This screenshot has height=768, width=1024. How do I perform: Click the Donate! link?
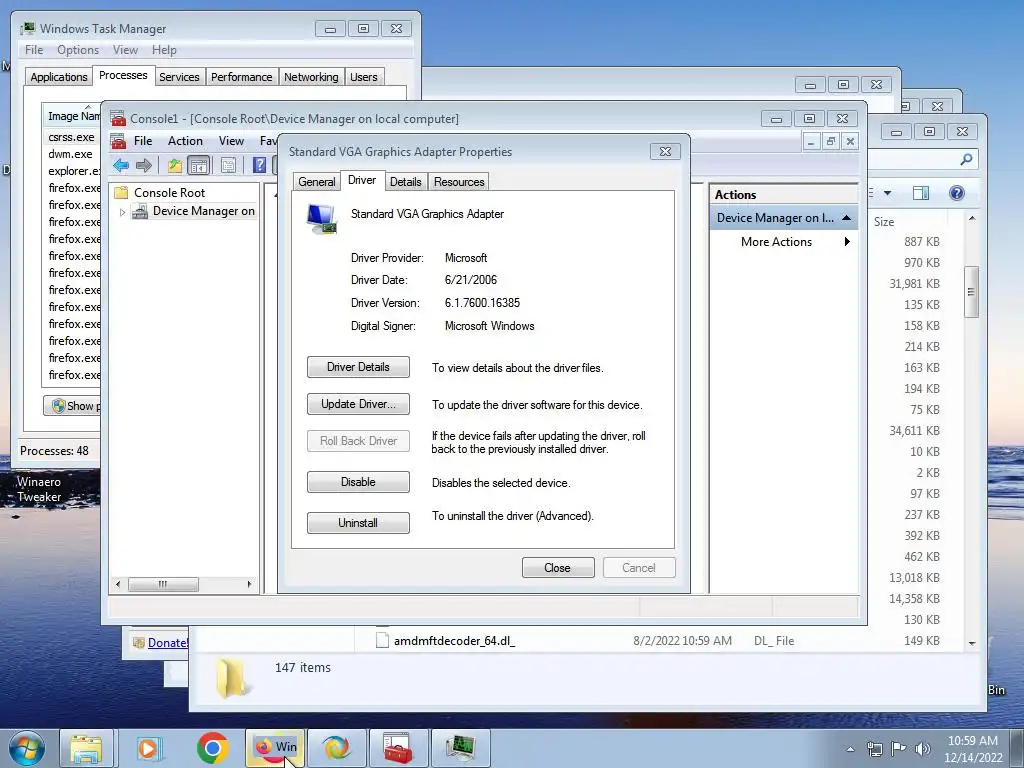pos(168,643)
